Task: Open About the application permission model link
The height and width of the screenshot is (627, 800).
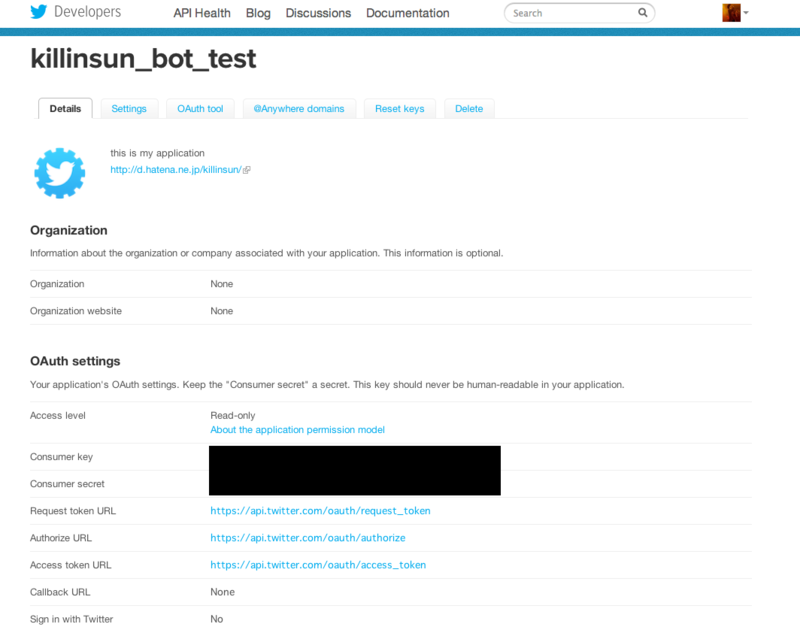Action: click(x=297, y=430)
